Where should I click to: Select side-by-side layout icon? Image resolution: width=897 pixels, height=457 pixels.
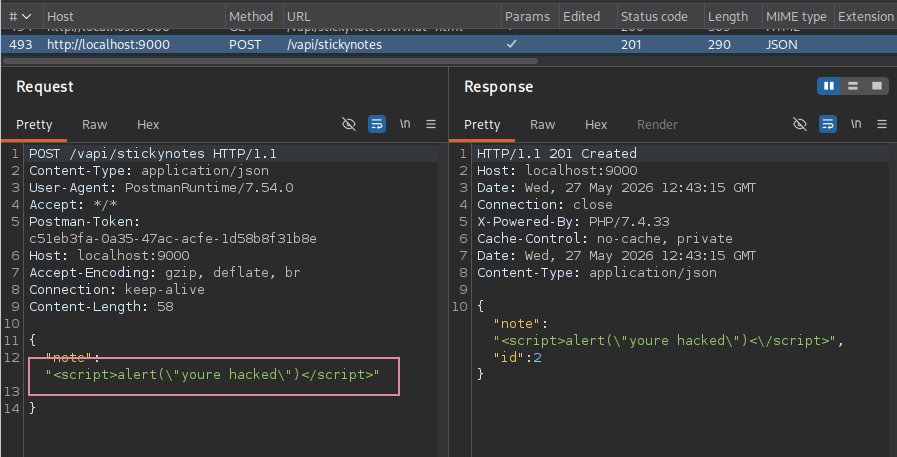click(828, 86)
